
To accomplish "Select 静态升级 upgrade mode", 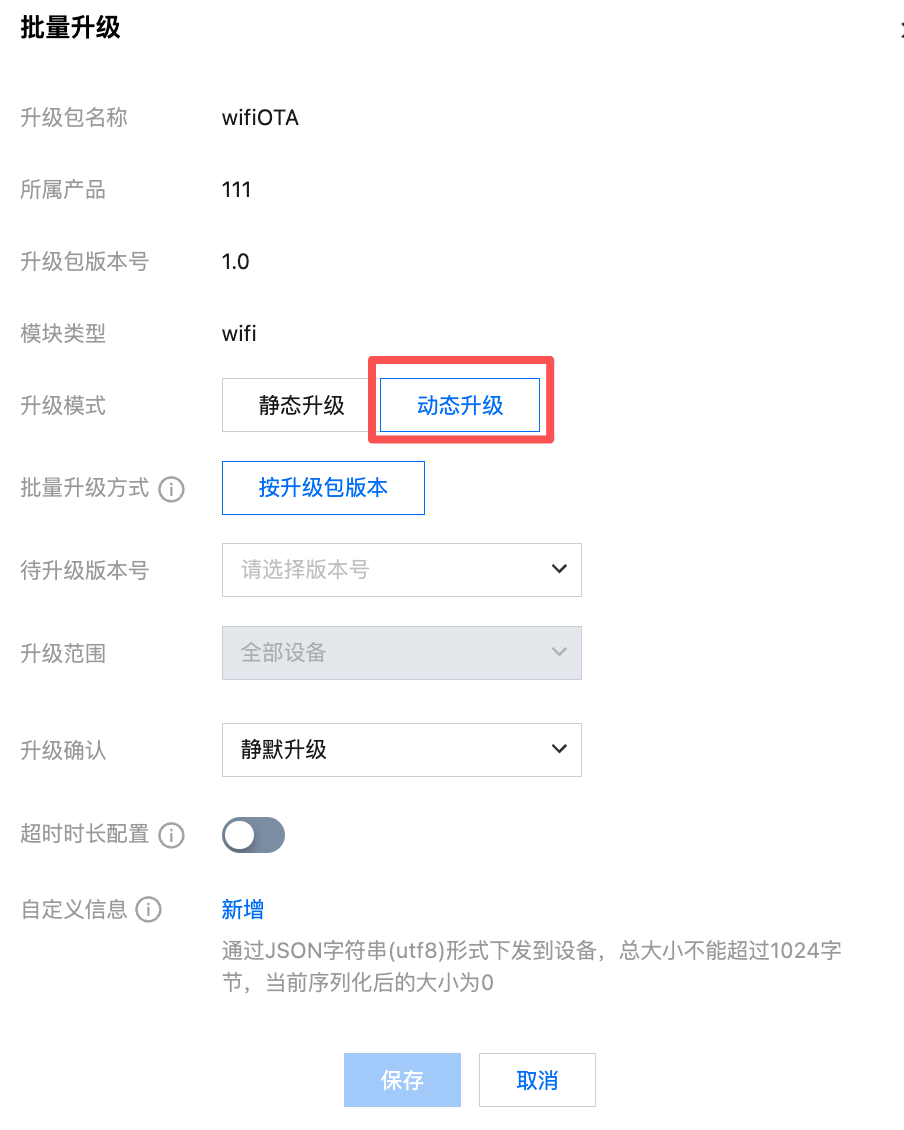I will coord(301,405).
